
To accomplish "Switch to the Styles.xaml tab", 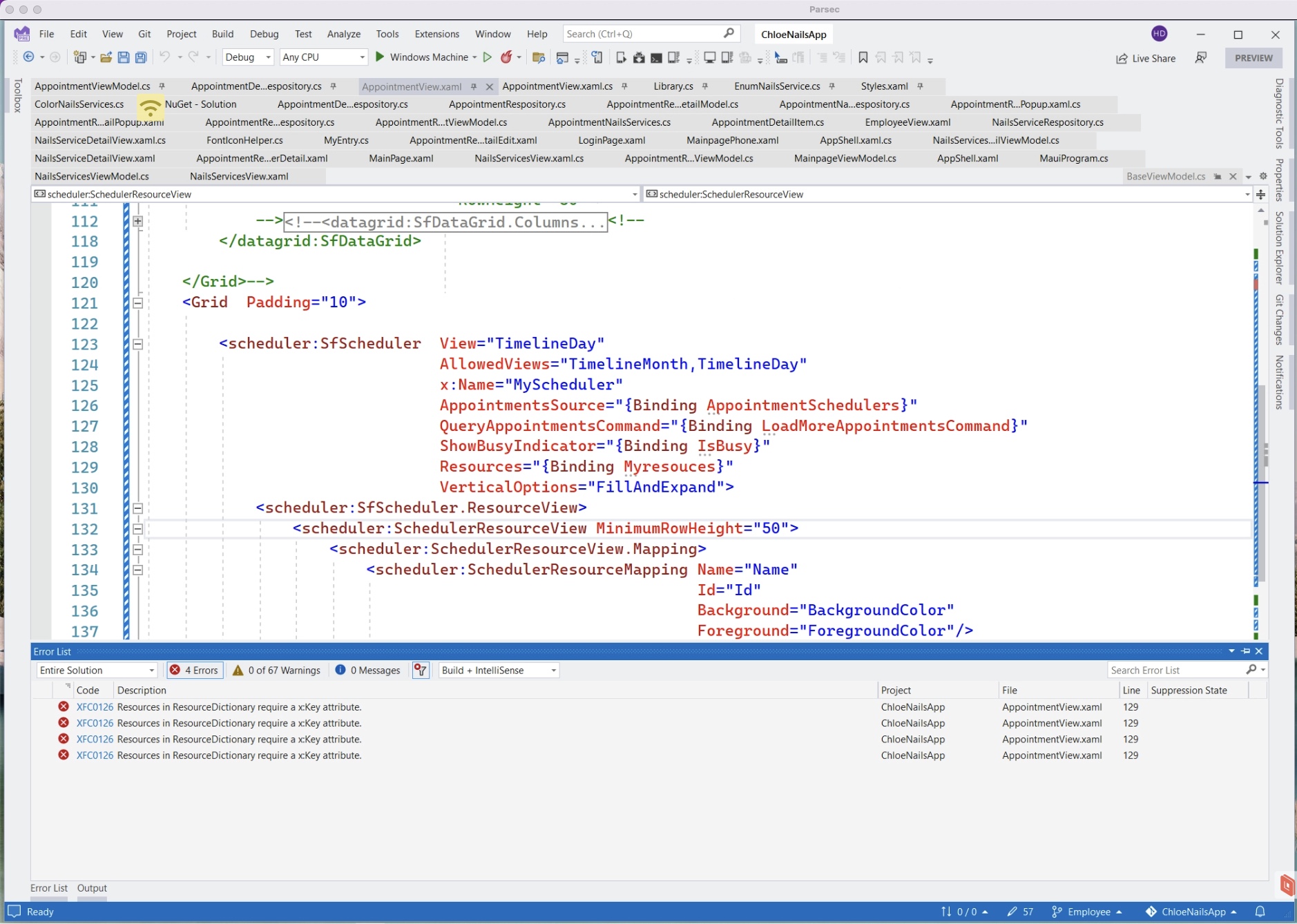I will coord(884,86).
